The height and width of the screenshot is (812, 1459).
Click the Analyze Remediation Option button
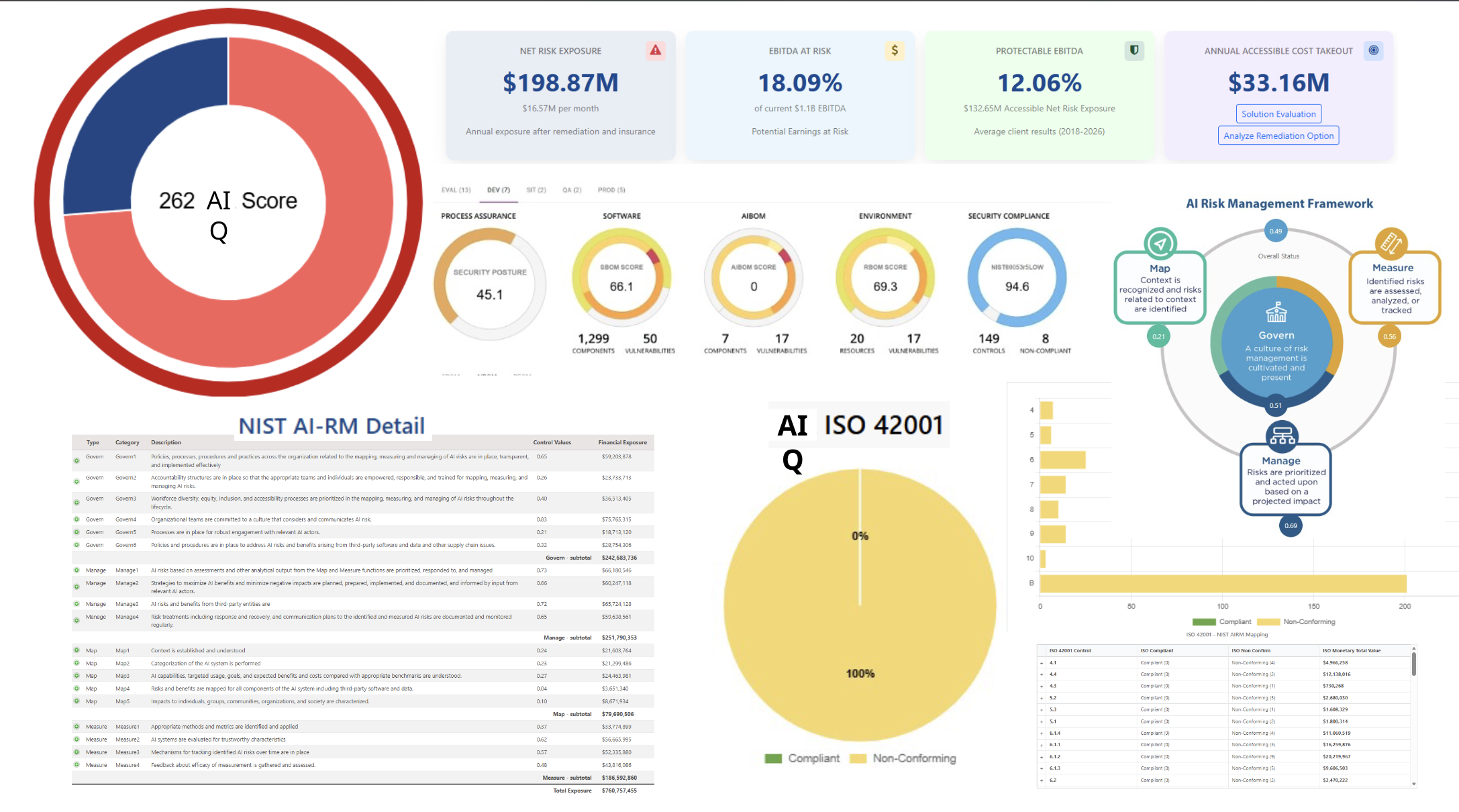click(x=1278, y=135)
